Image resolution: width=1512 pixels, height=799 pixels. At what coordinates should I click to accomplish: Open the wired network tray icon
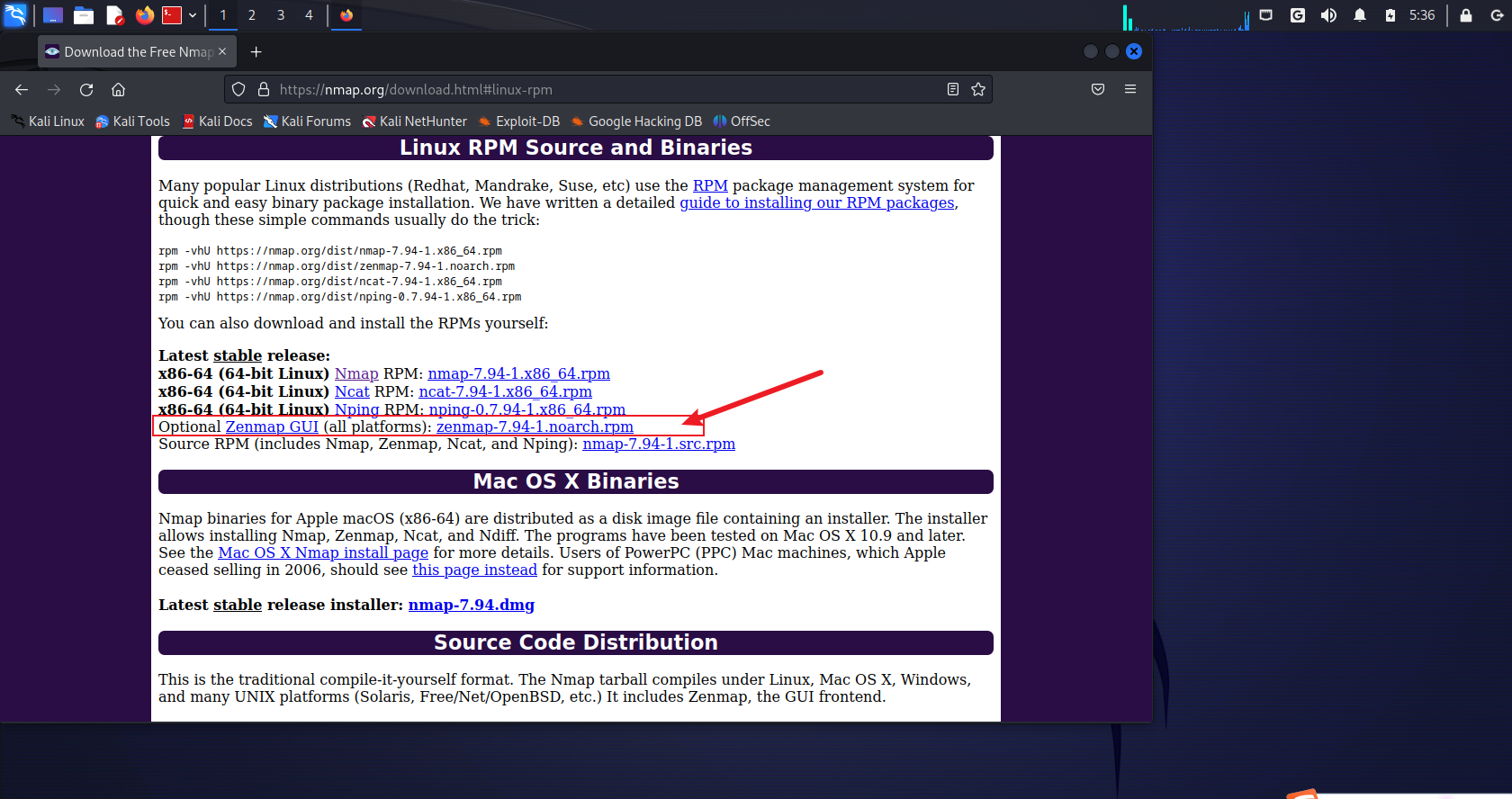point(1266,15)
